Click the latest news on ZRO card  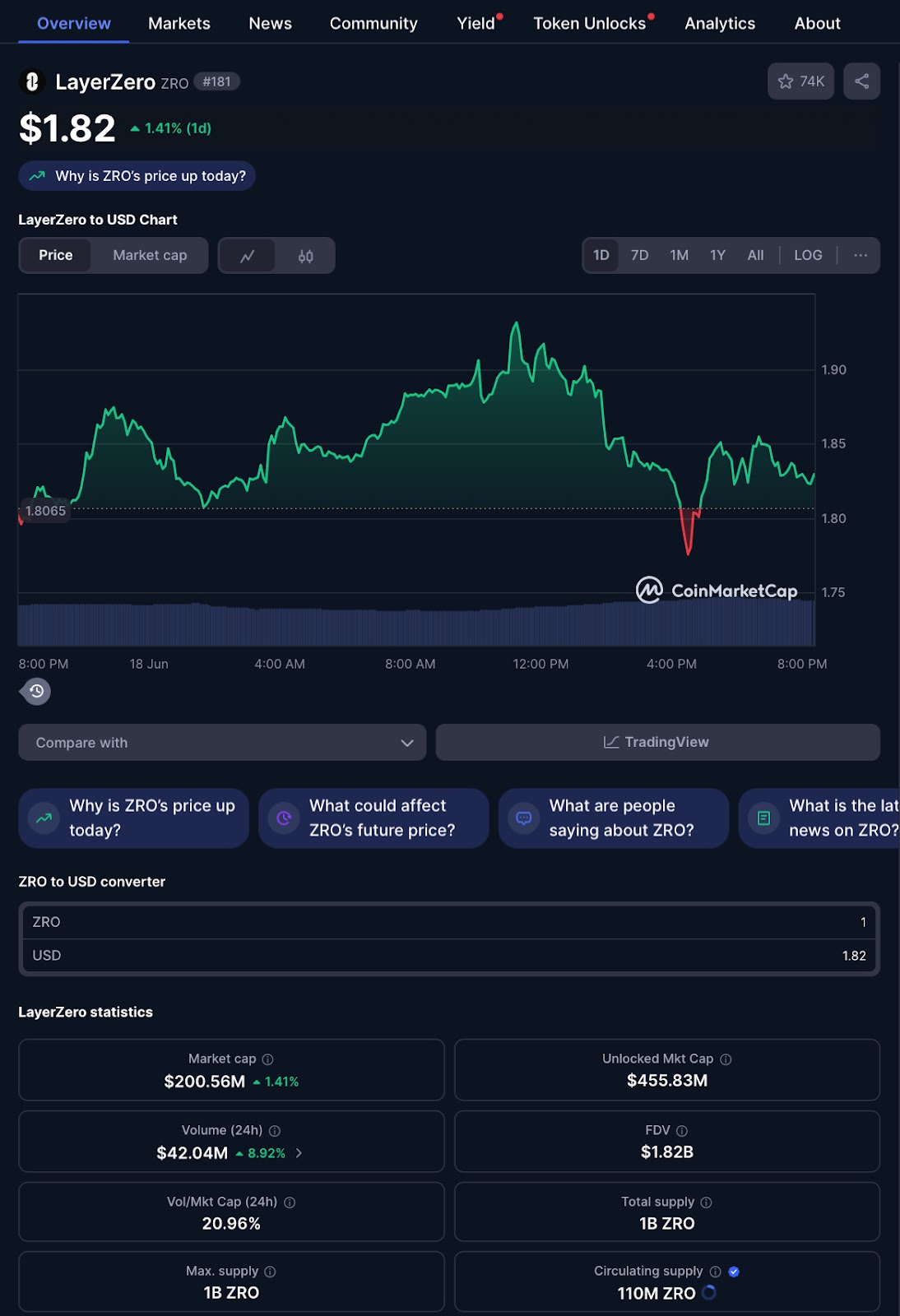[819, 818]
